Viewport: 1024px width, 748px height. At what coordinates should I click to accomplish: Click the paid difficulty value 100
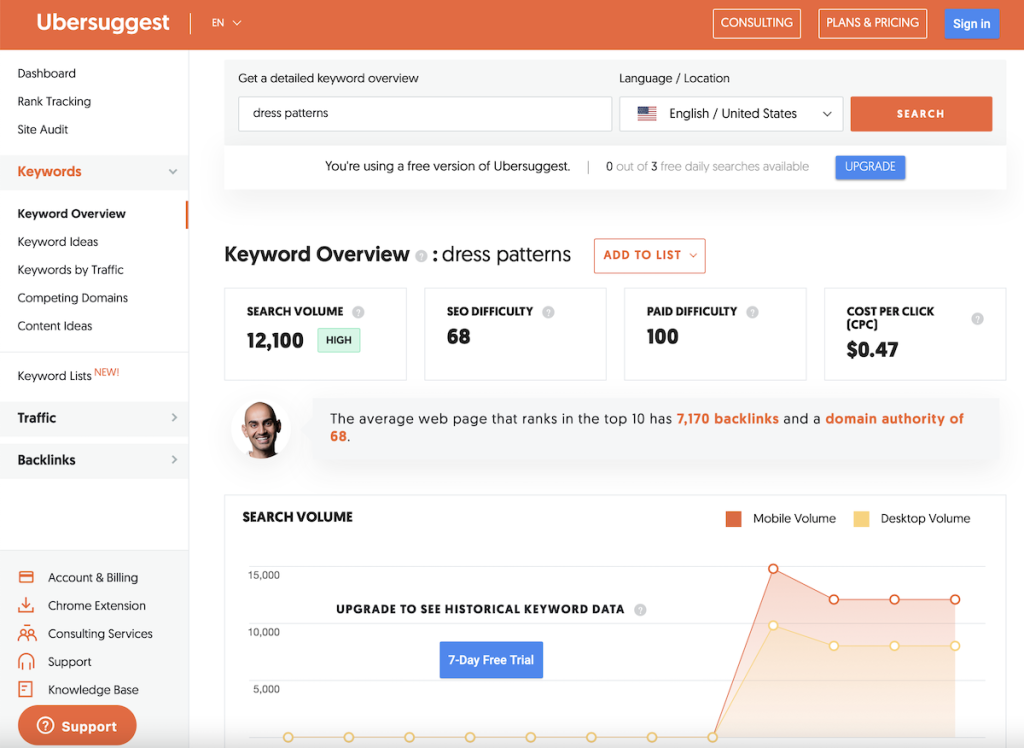click(662, 336)
